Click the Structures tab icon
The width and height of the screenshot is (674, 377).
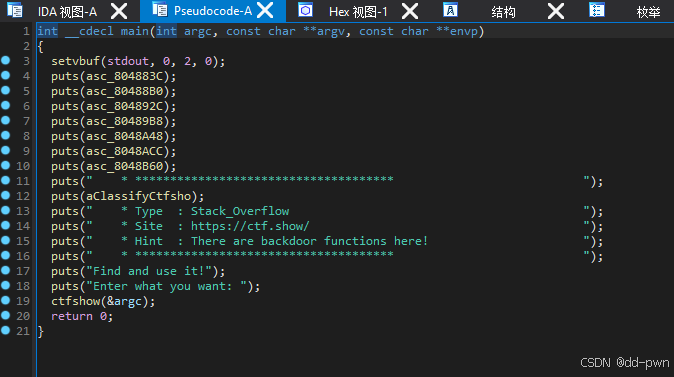tap(450, 10)
